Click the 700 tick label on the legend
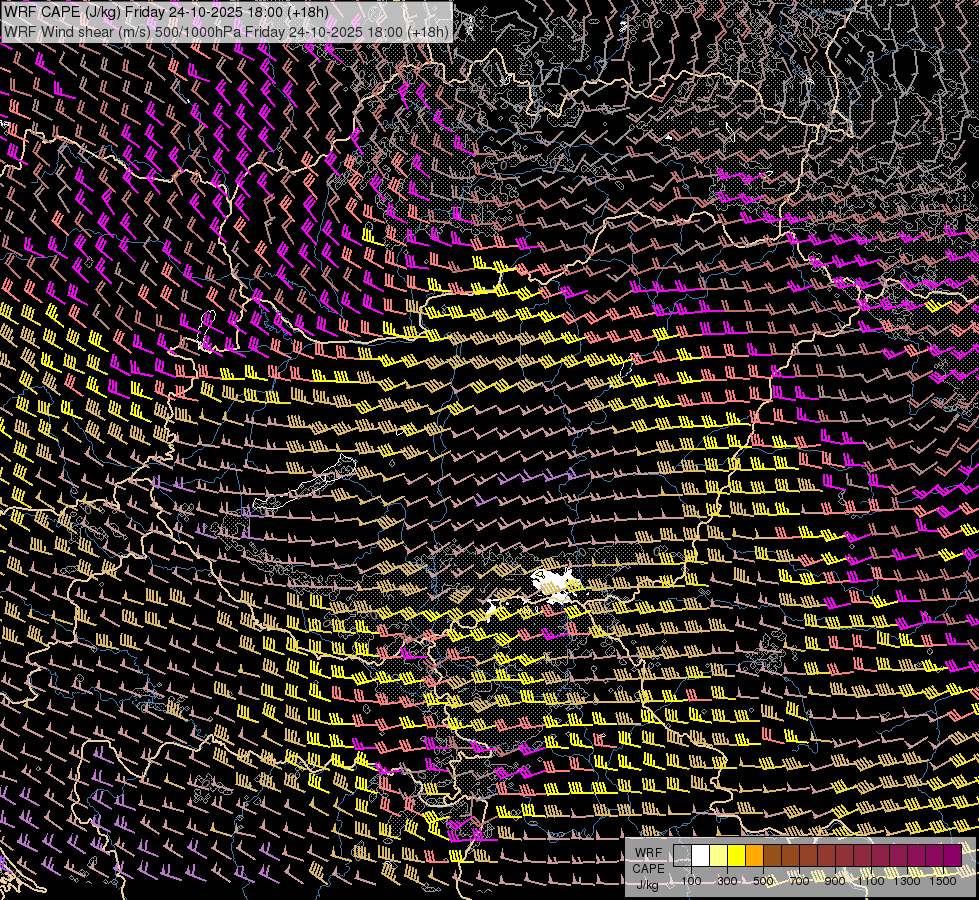Viewport: 979px width, 900px height. click(x=799, y=881)
